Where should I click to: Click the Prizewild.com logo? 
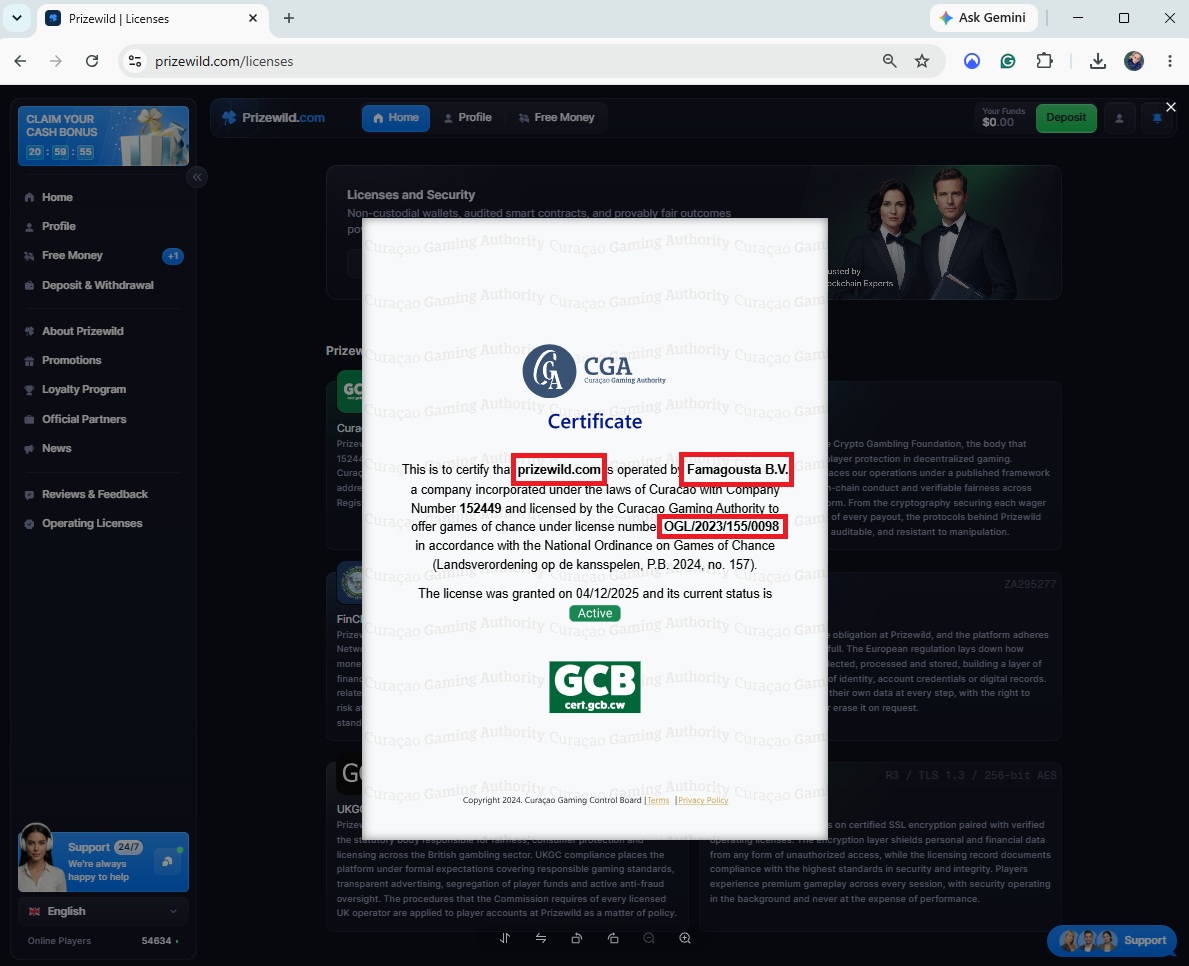point(274,118)
